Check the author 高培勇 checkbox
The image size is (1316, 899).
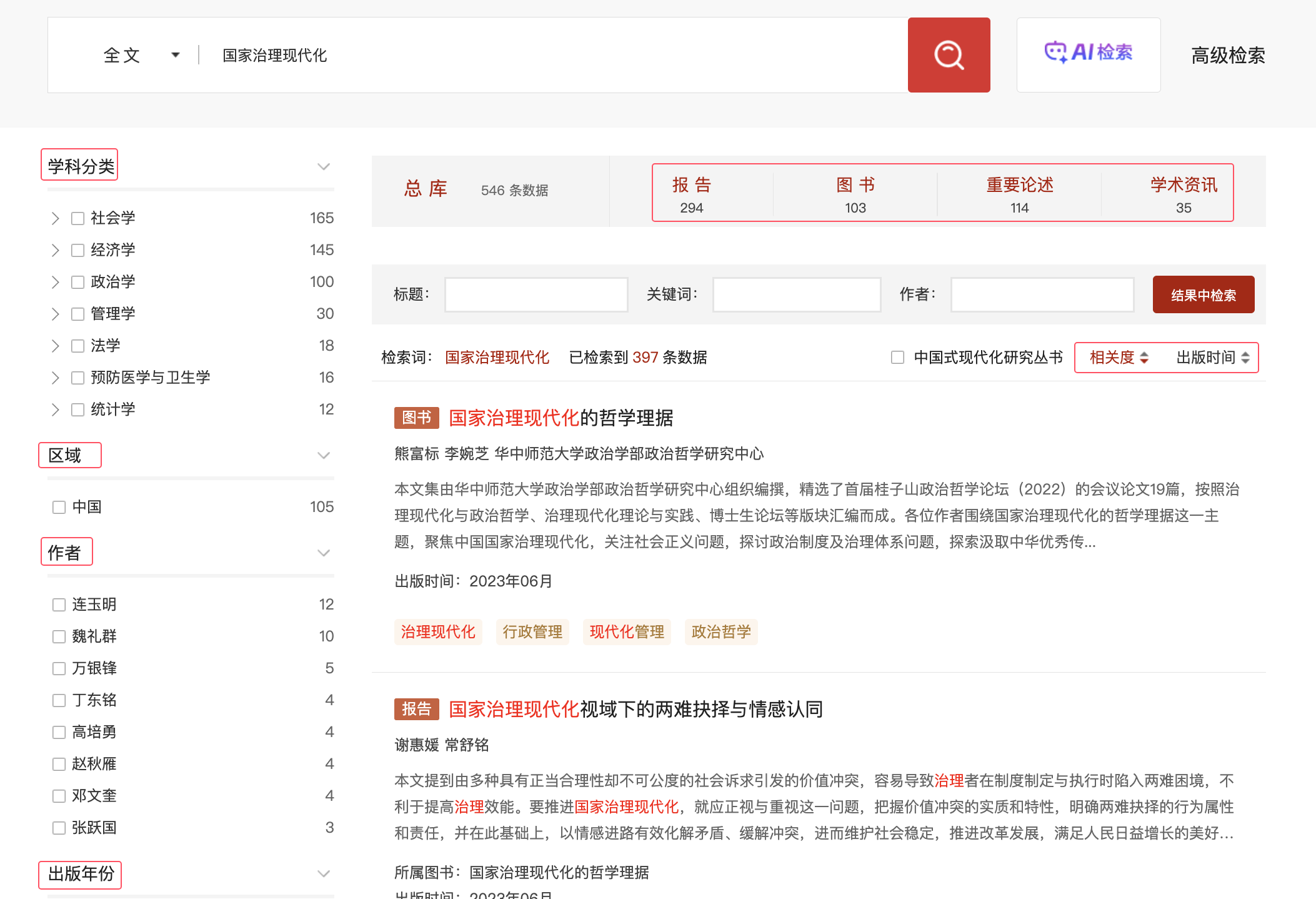(59, 732)
